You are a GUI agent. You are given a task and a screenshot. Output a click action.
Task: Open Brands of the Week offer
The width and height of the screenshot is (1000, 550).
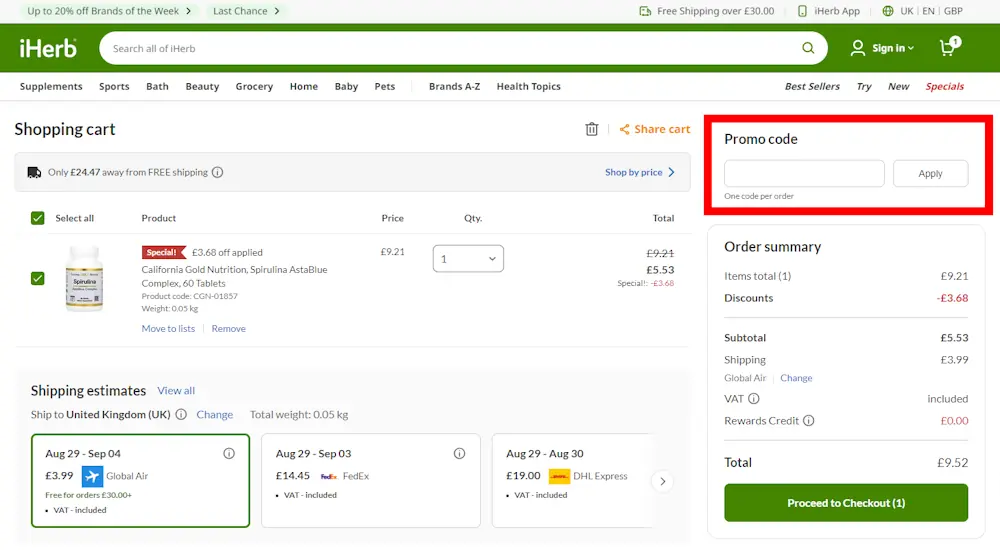108,11
